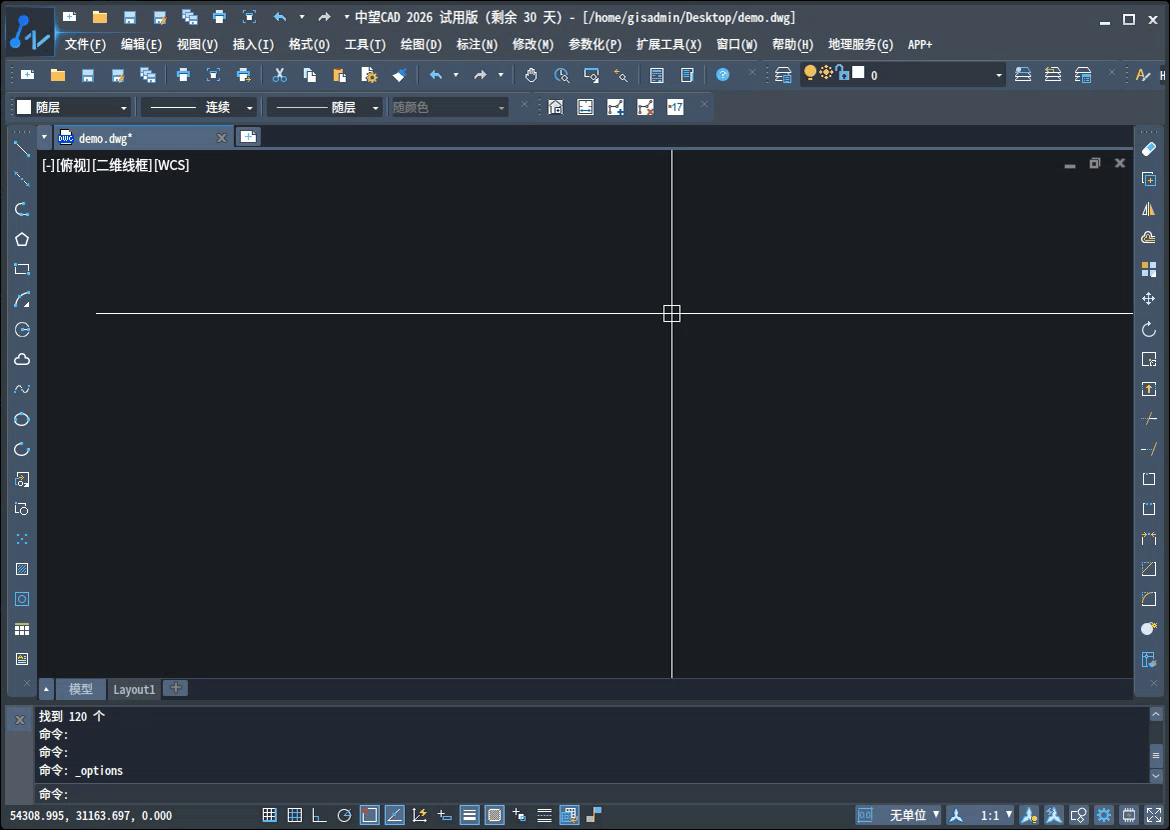This screenshot has height=830, width=1170.
Task: Expand the layer list dropdown for layer 0
Action: click(998, 75)
